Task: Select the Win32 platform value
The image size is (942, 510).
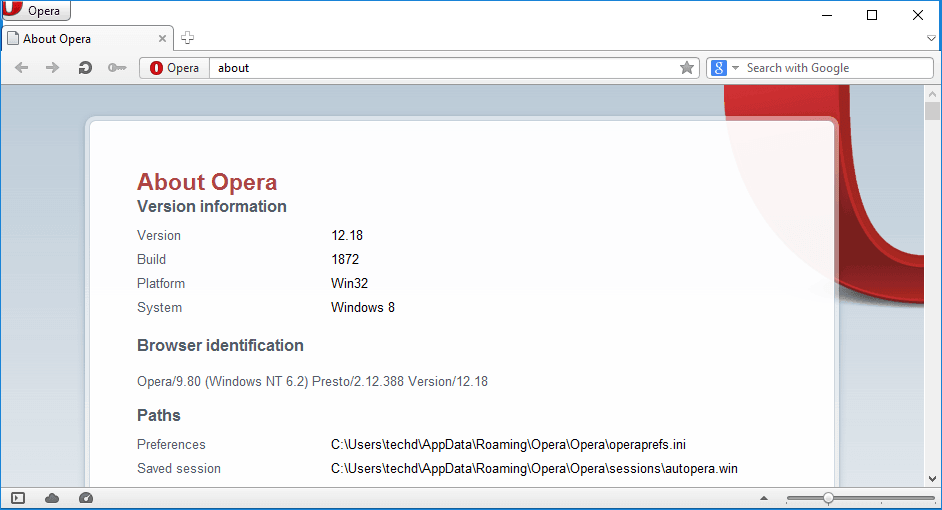Action: [x=349, y=284]
